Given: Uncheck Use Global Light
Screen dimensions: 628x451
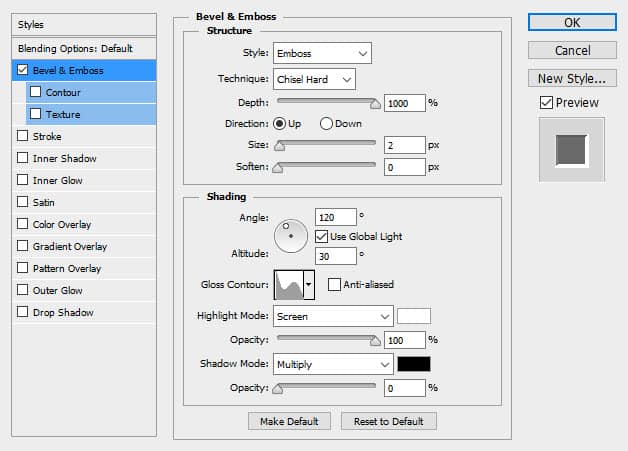Looking at the screenshot, I should [322, 235].
